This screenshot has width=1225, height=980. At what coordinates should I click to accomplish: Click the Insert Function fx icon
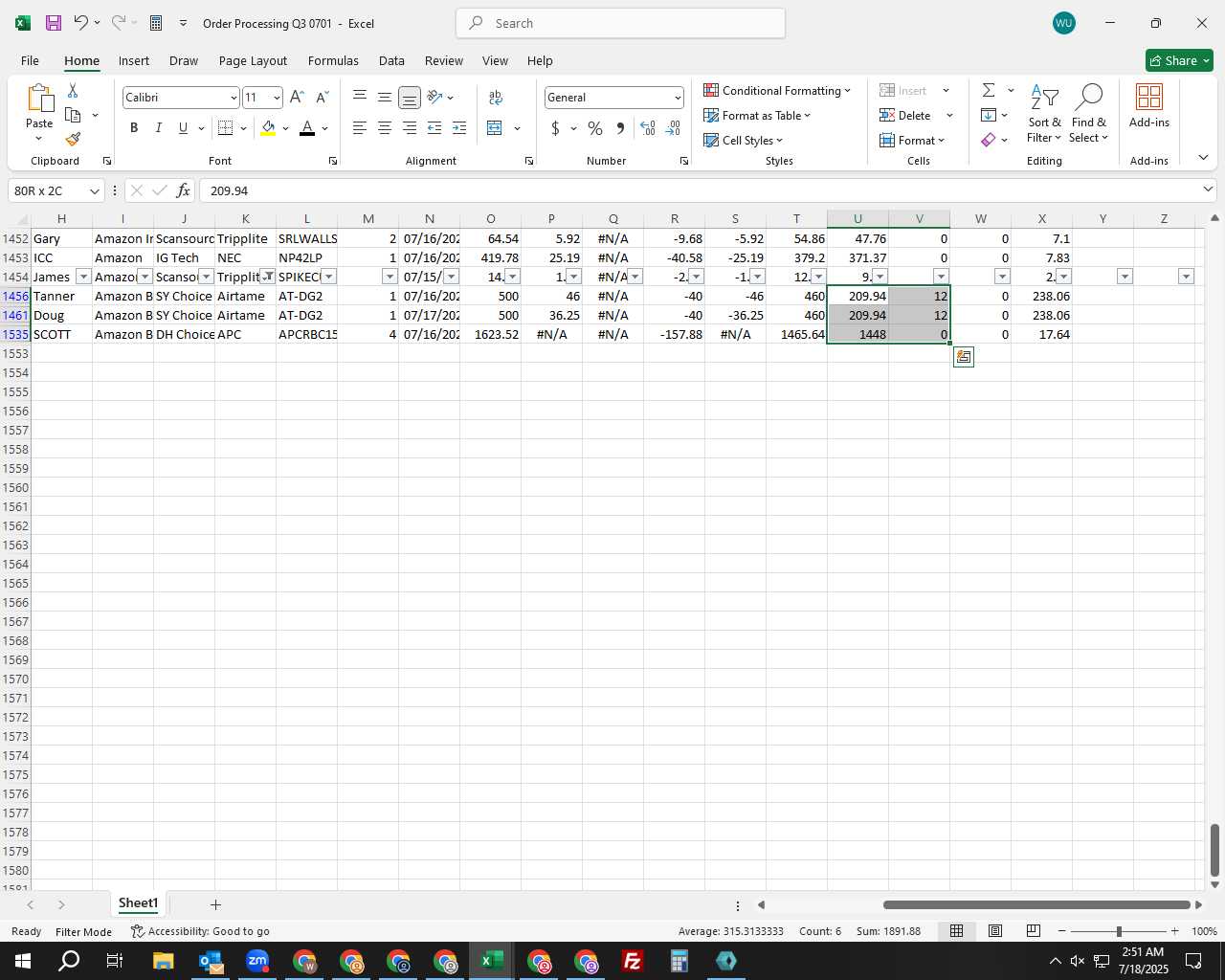click(183, 190)
